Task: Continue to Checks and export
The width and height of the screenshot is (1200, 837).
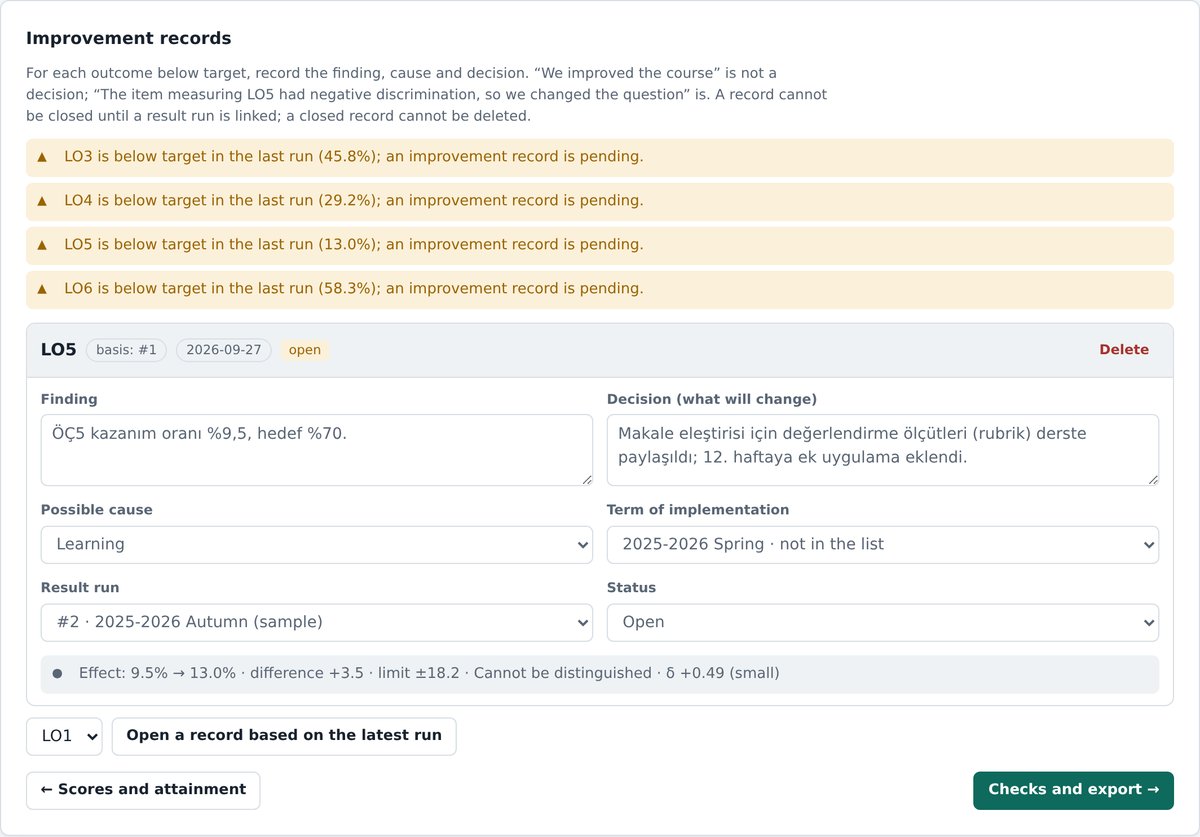Action: pos(1073,790)
